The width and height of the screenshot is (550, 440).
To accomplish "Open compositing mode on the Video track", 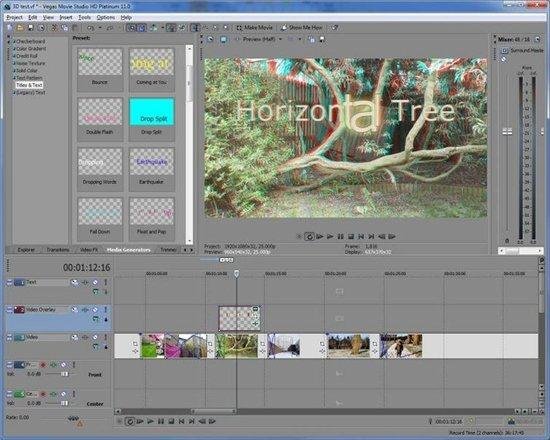I will (x=96, y=346).
